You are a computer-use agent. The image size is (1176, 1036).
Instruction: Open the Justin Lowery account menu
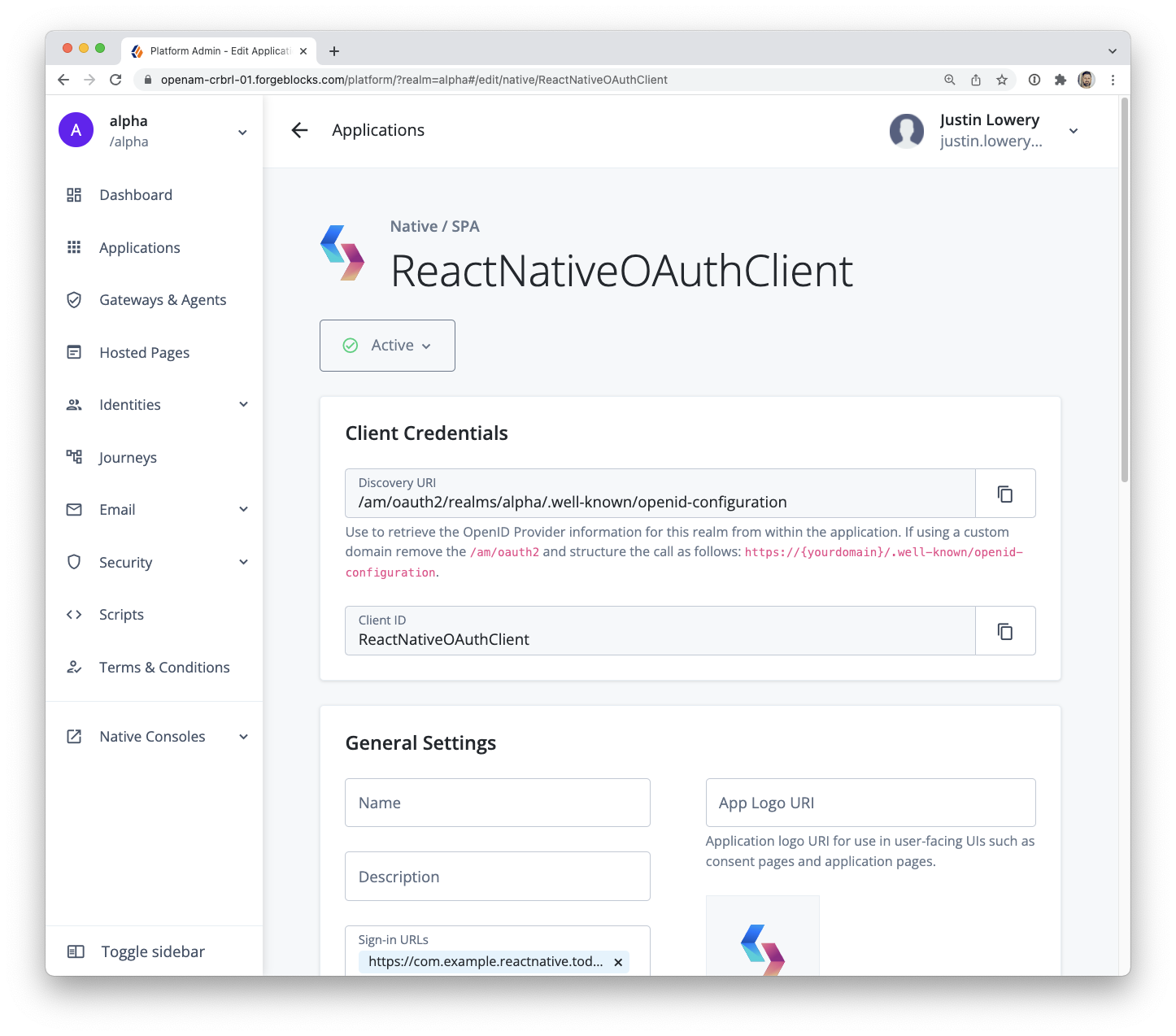pyautogui.click(x=1074, y=131)
